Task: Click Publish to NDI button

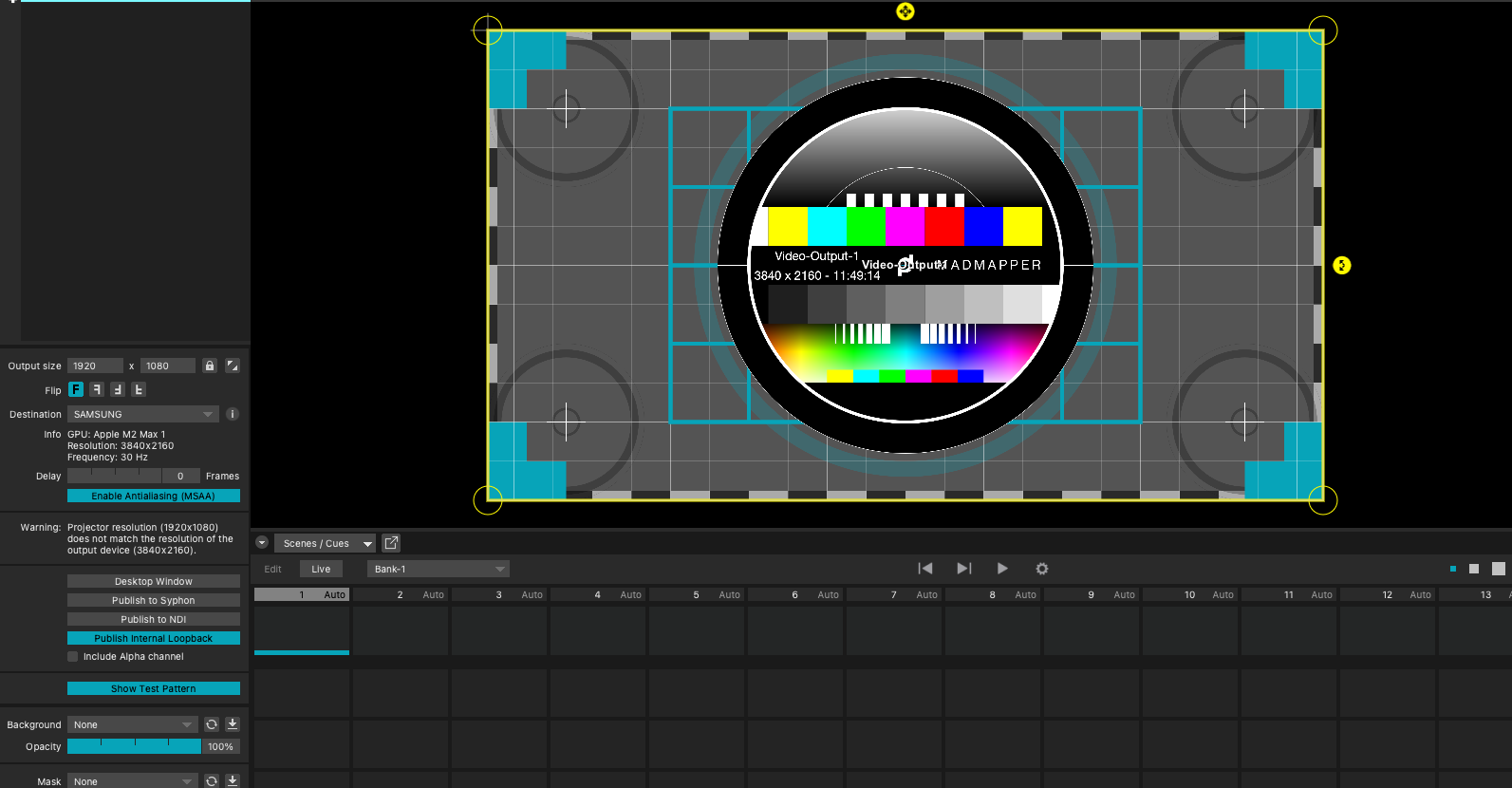Action: tap(153, 619)
